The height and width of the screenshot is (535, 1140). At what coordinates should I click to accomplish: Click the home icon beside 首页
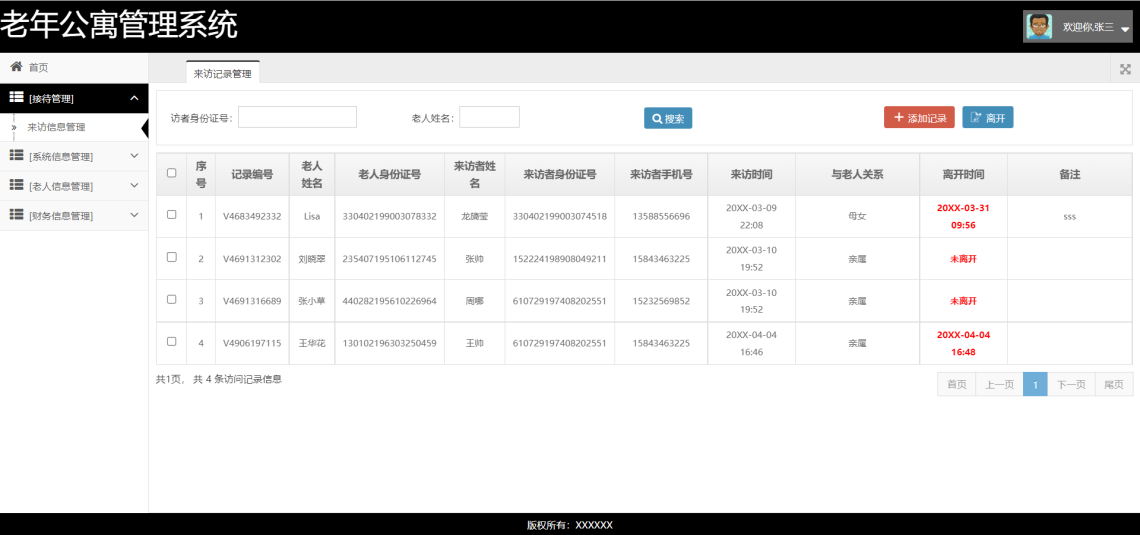(x=16, y=67)
